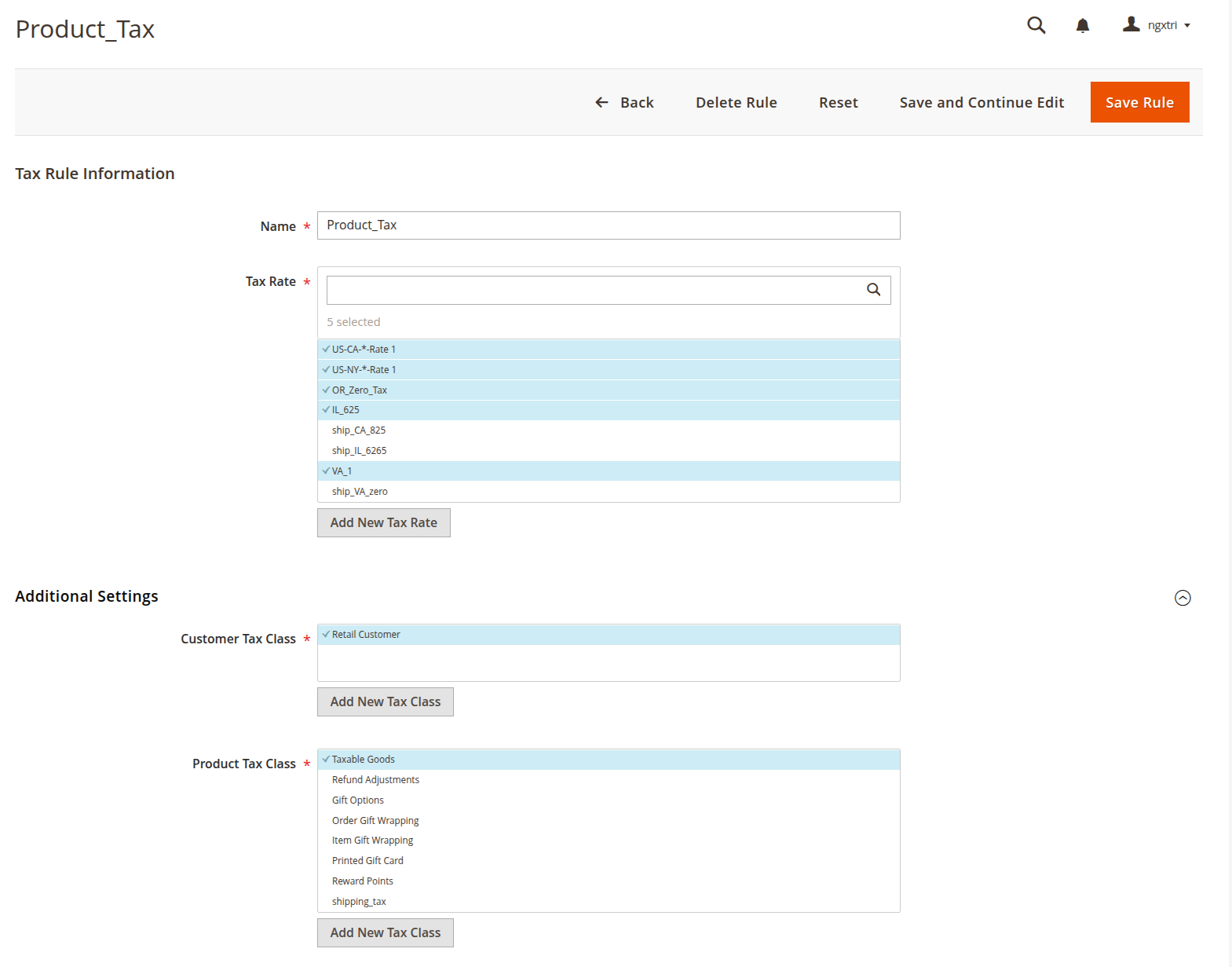Open the ngxtri account dropdown
The width and height of the screenshot is (1232, 967).
click(1168, 25)
